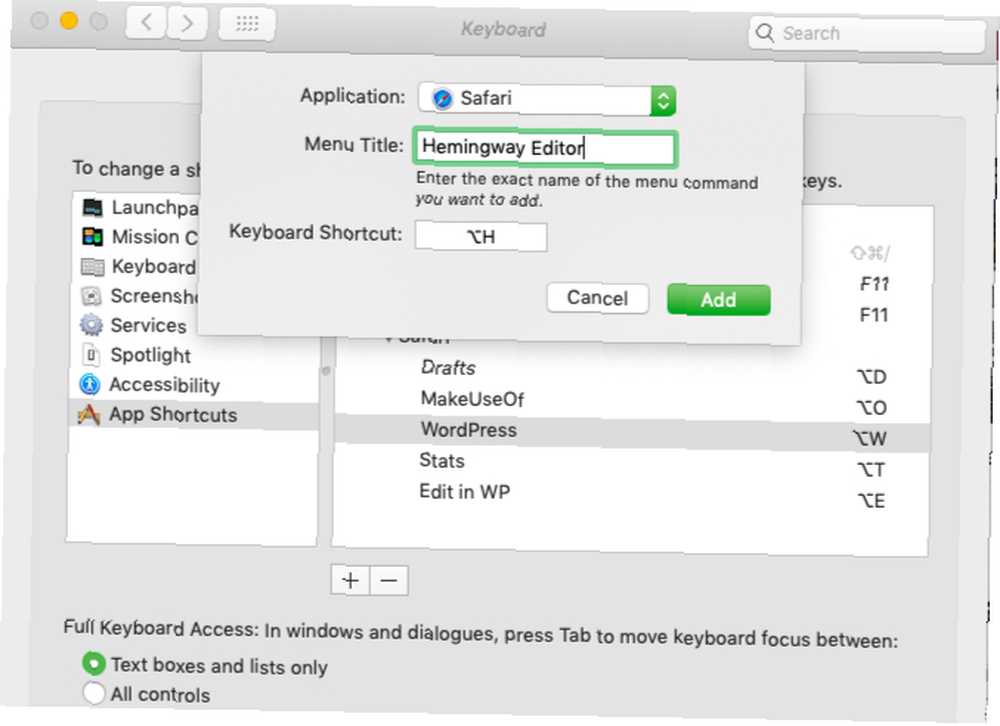Click the plus button to add shortcut
1000x726 pixels.
[x=350, y=580]
